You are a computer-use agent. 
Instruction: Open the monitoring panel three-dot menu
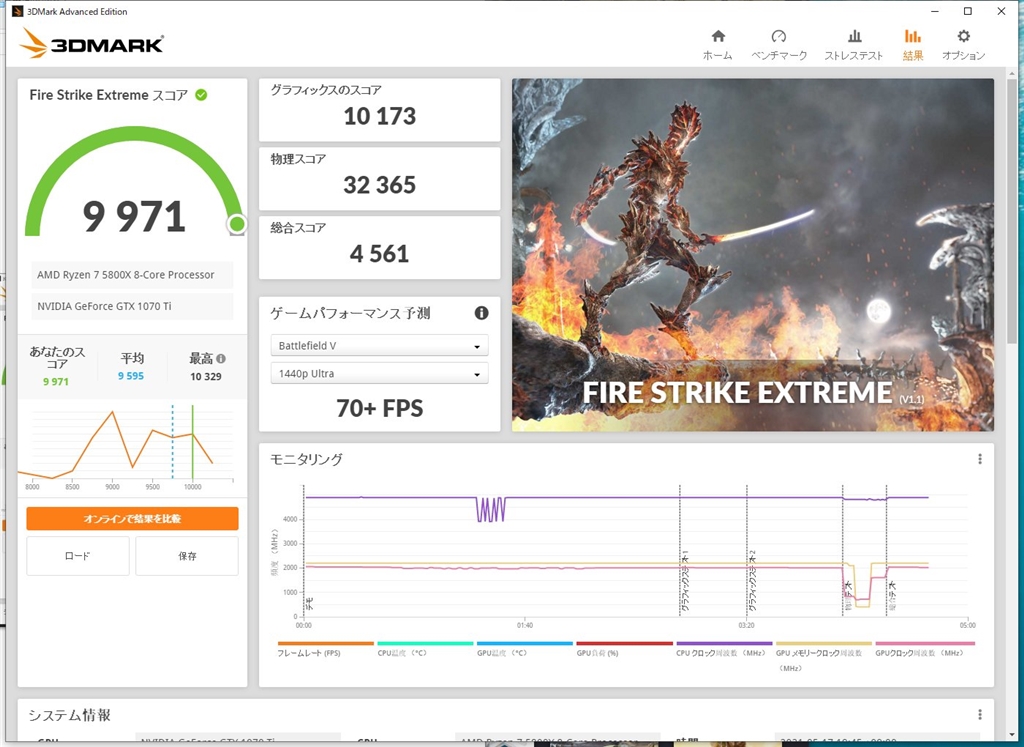979,459
